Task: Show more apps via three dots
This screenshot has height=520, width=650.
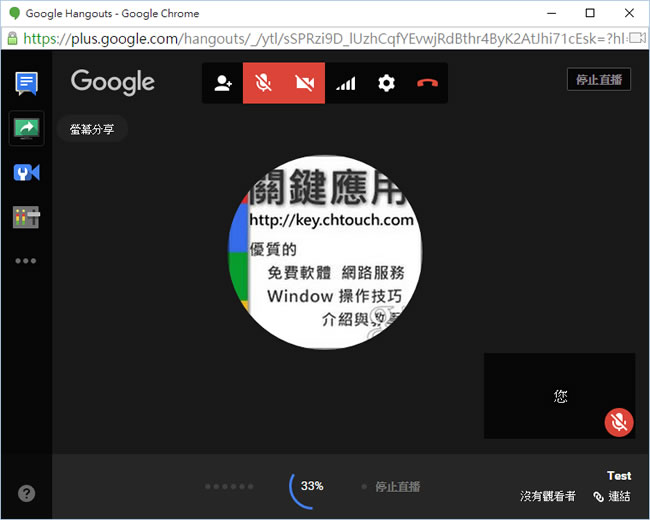Action: (26, 261)
